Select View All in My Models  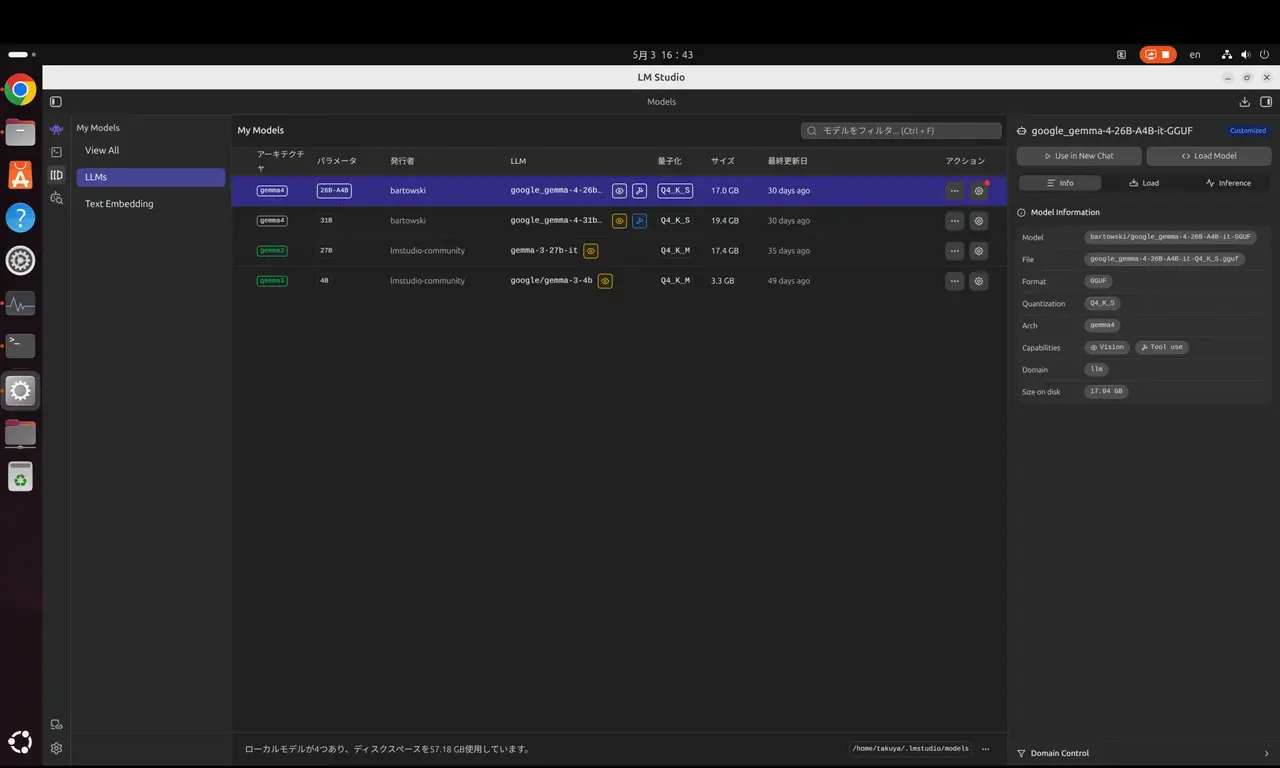pyautogui.click(x=151, y=151)
